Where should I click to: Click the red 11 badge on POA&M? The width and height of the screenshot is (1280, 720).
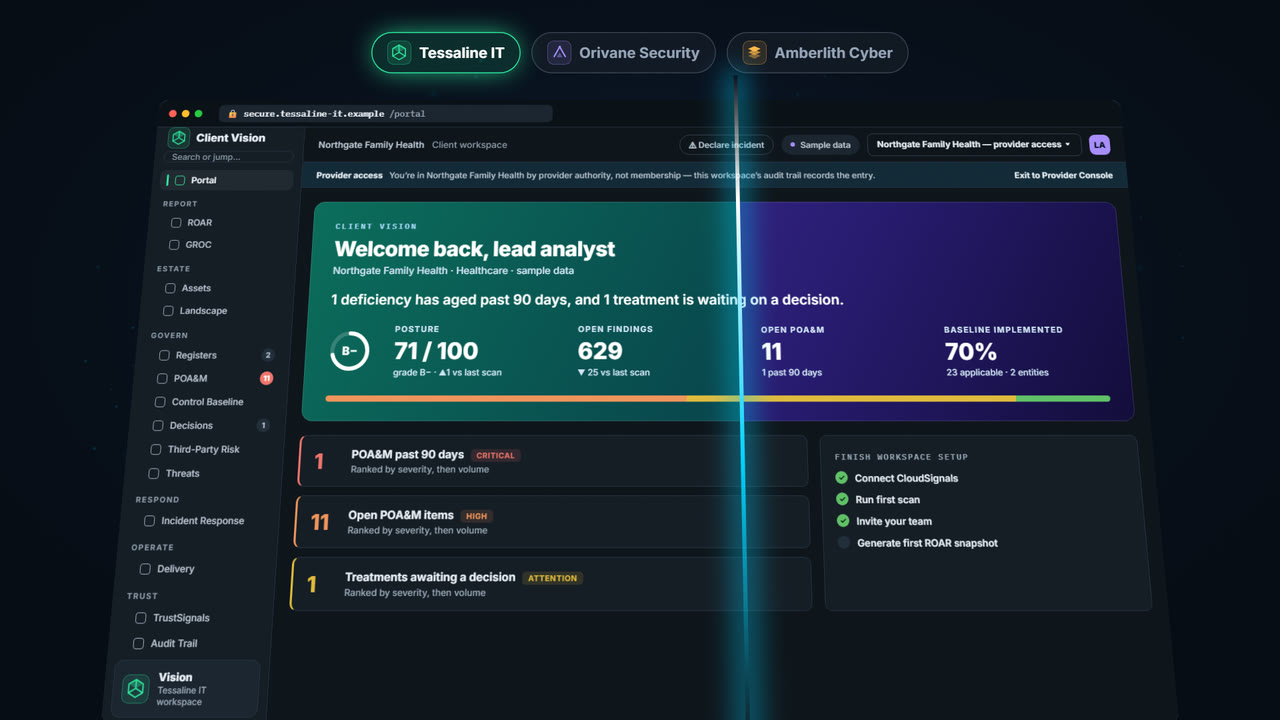(x=267, y=378)
